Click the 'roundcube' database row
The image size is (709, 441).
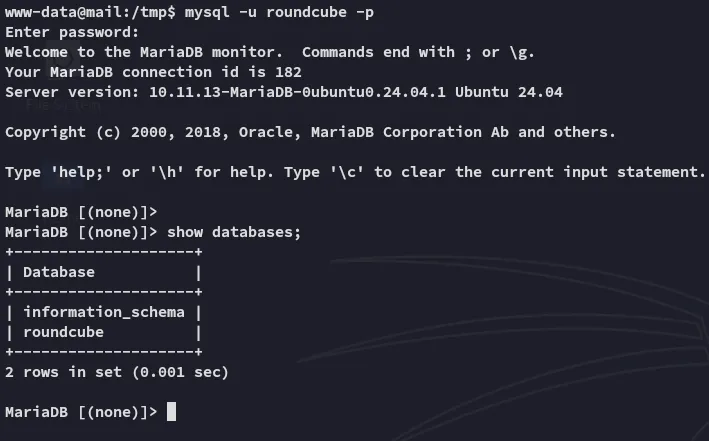64,332
